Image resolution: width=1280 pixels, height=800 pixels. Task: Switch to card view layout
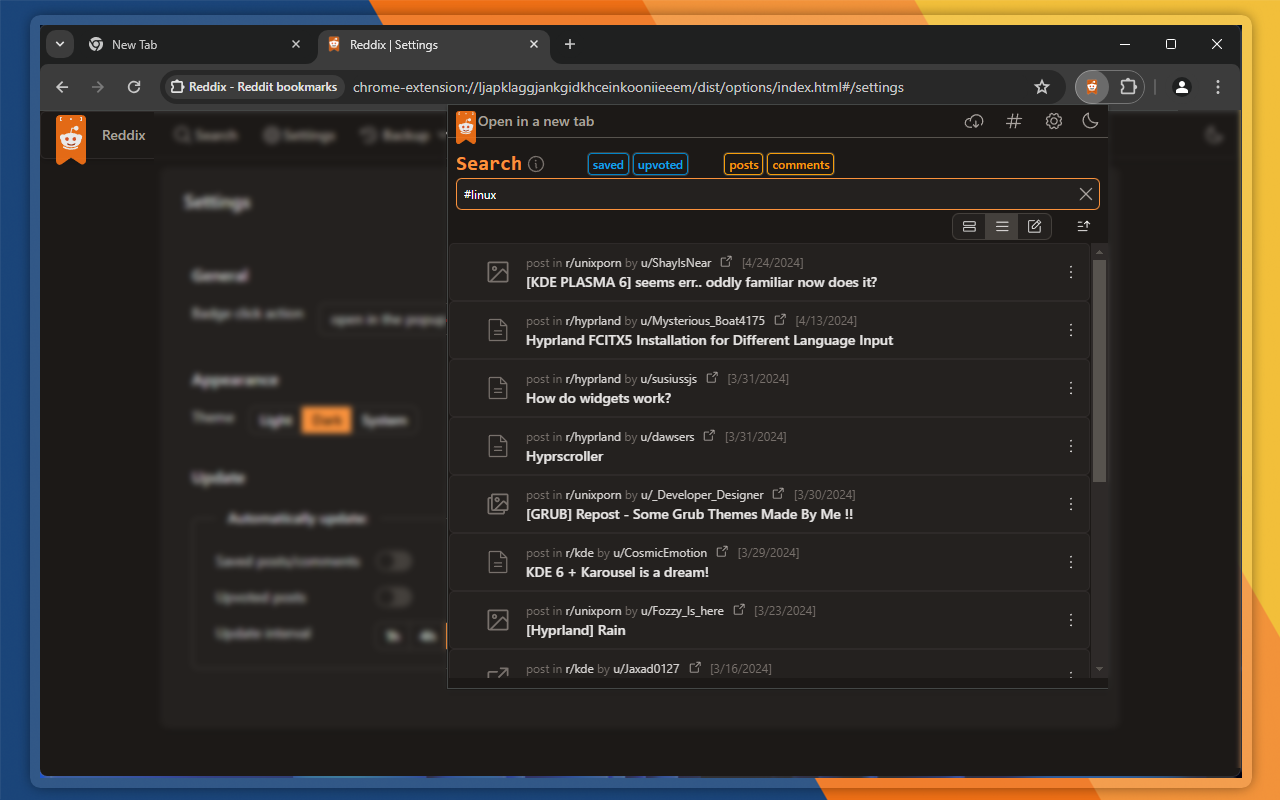tap(968, 226)
